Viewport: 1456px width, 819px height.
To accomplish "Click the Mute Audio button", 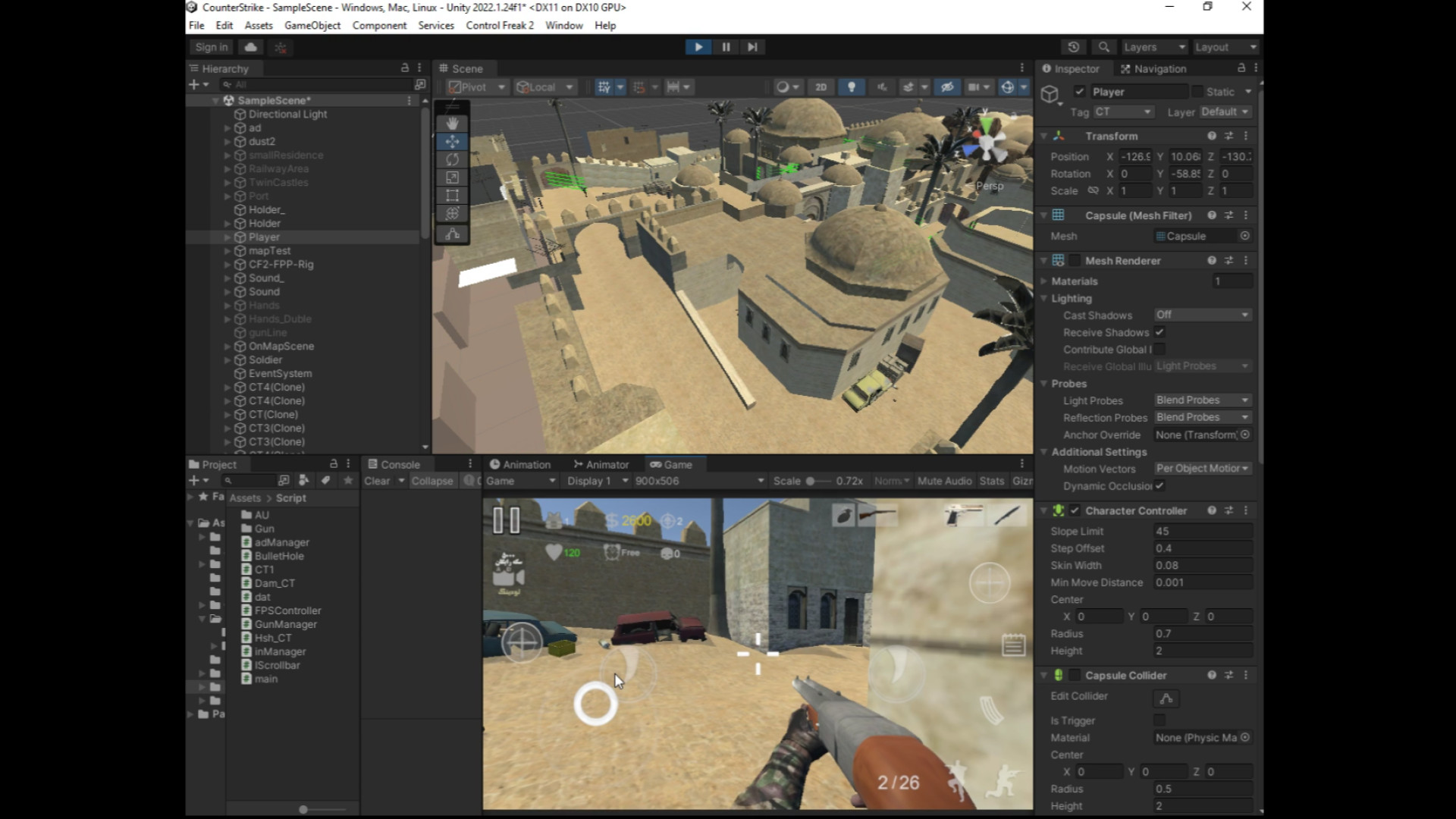I will (944, 481).
